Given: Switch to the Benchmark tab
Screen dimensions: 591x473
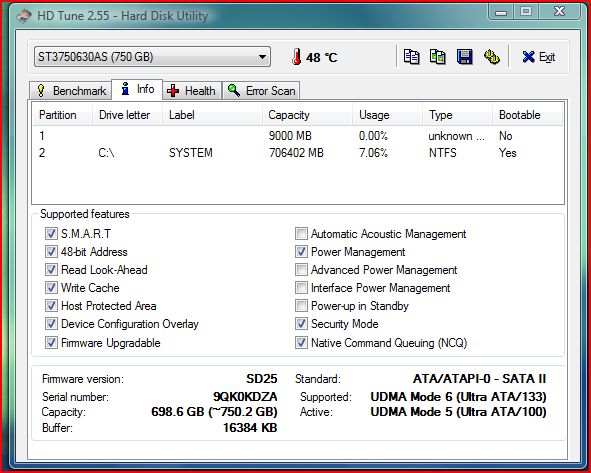Looking at the screenshot, I should tap(70, 90).
